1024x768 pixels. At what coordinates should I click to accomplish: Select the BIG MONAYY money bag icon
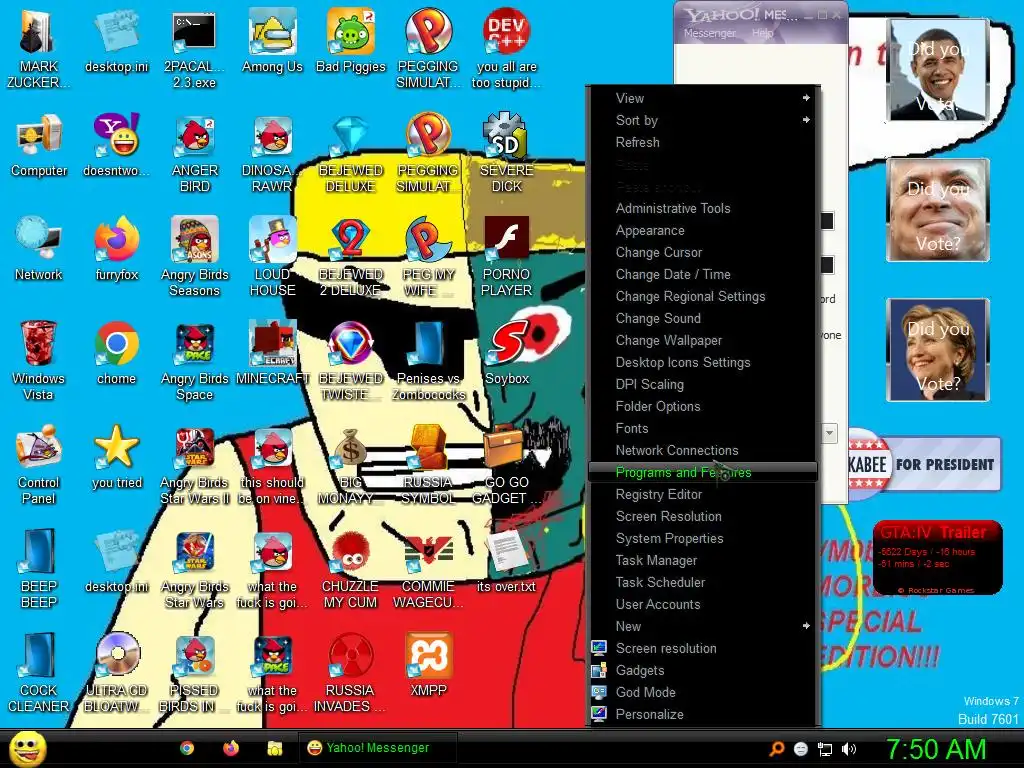click(351, 464)
